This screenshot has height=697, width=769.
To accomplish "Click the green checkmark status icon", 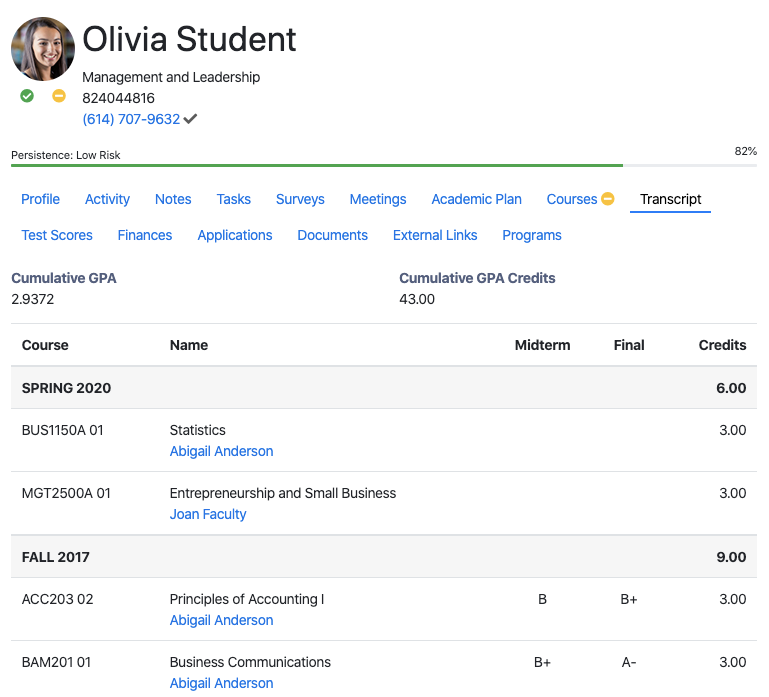I will pyautogui.click(x=27, y=96).
